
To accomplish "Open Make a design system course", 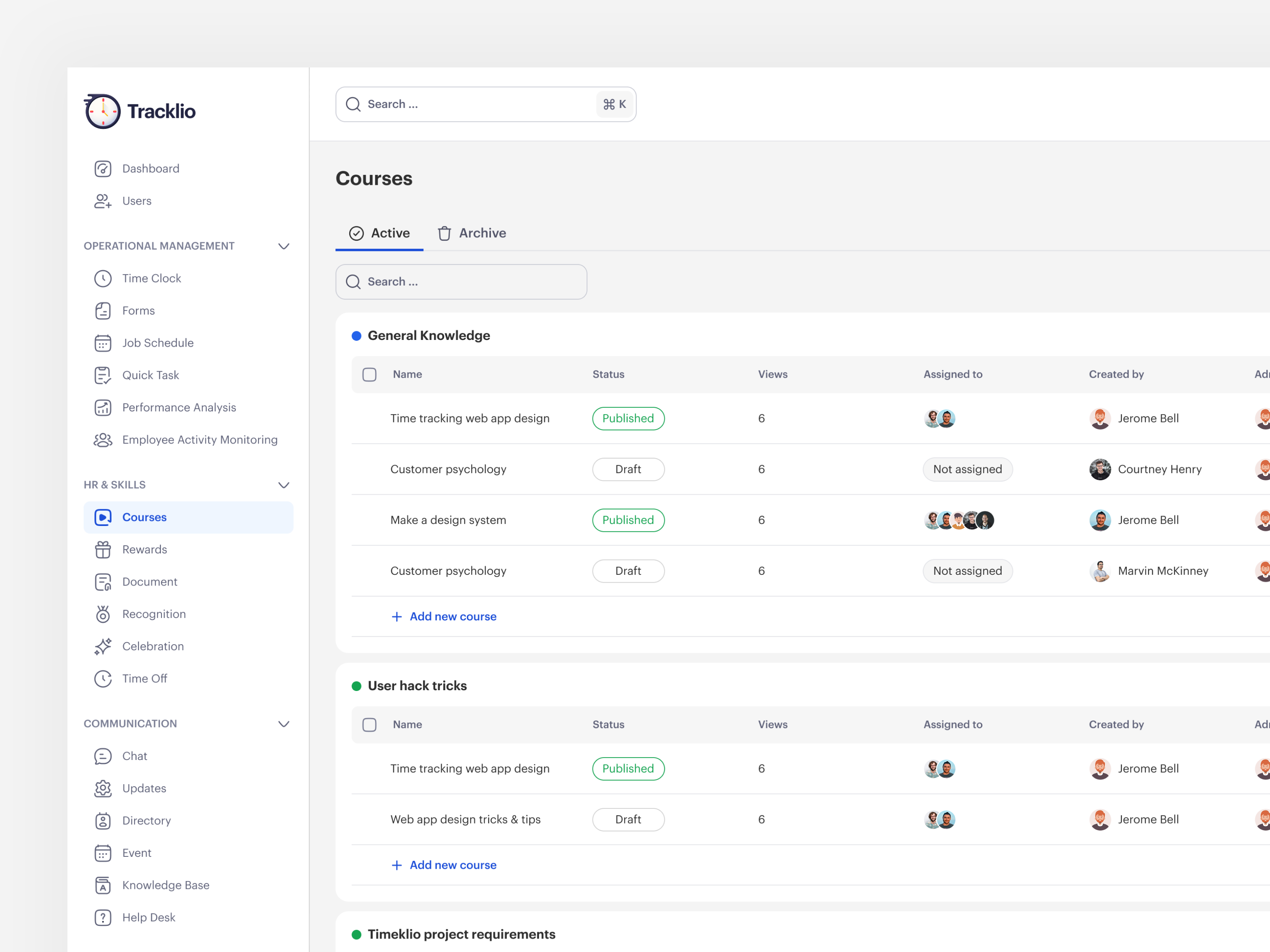I will click(448, 520).
